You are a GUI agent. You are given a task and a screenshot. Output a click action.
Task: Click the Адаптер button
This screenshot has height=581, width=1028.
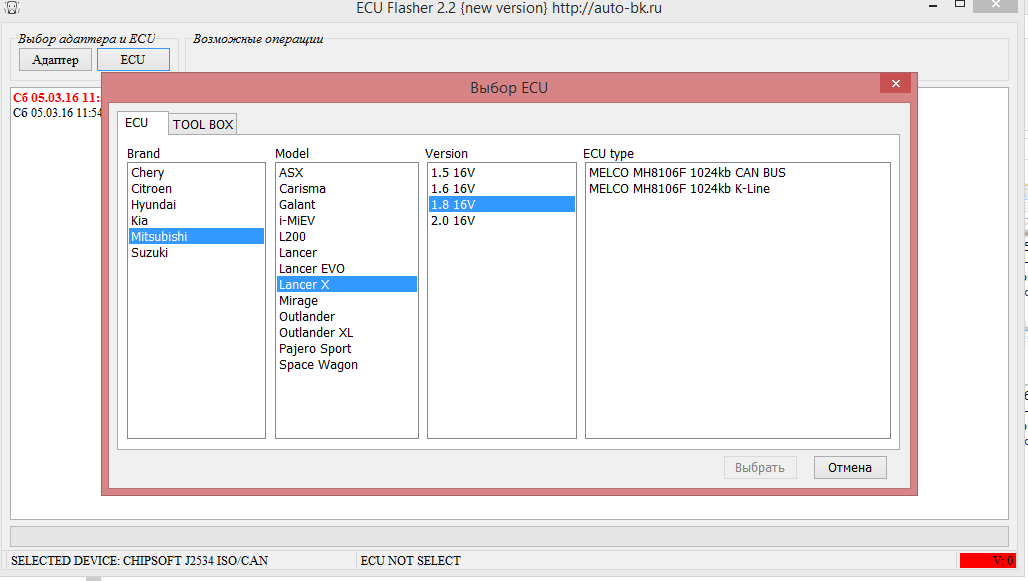point(55,60)
